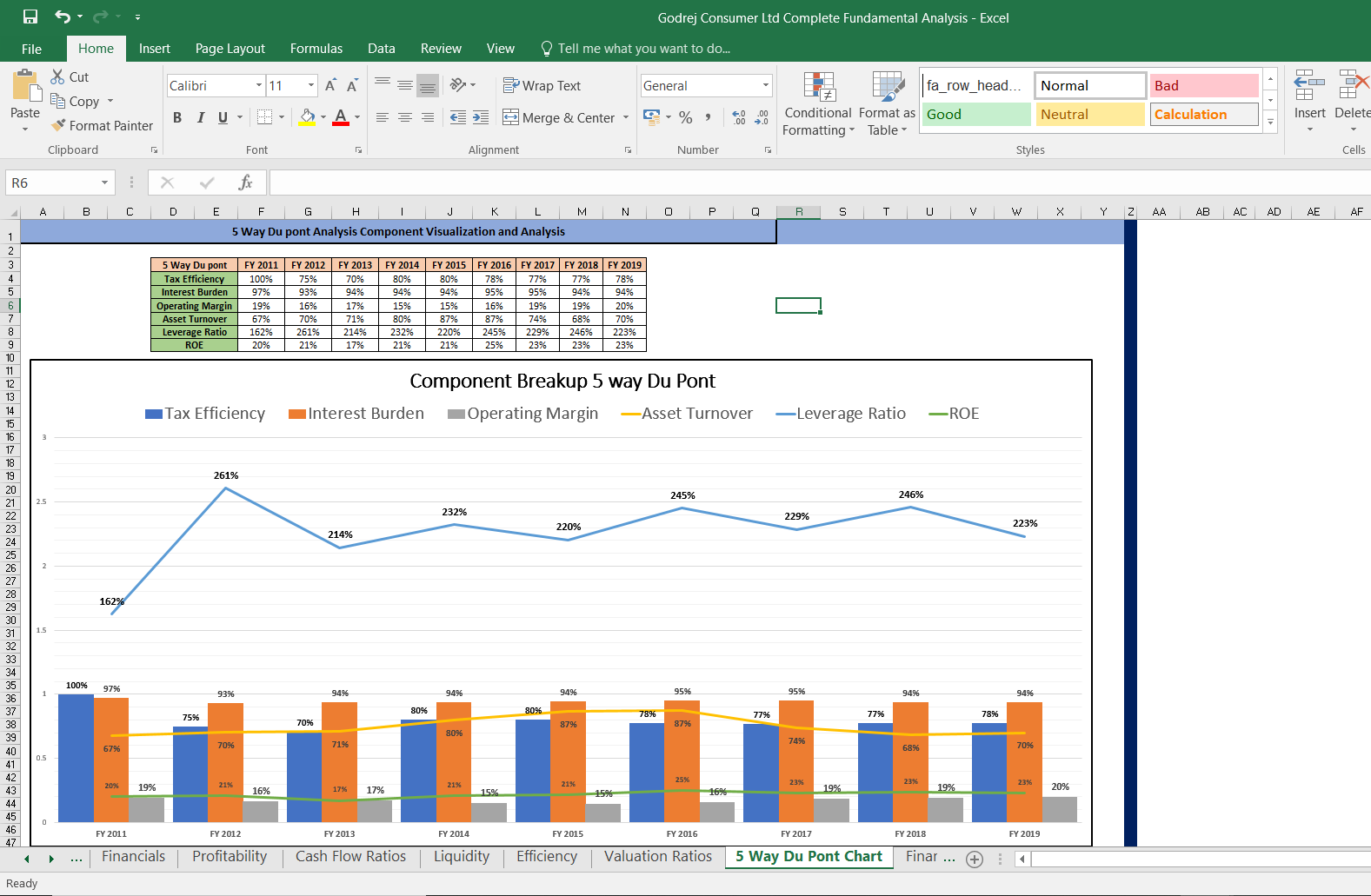Click the Orientation text angle icon
The width and height of the screenshot is (1371, 896).
pos(458,85)
